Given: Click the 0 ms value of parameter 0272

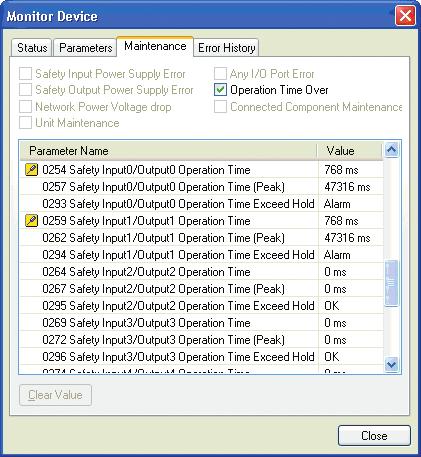Looking at the screenshot, I should pos(335,340).
